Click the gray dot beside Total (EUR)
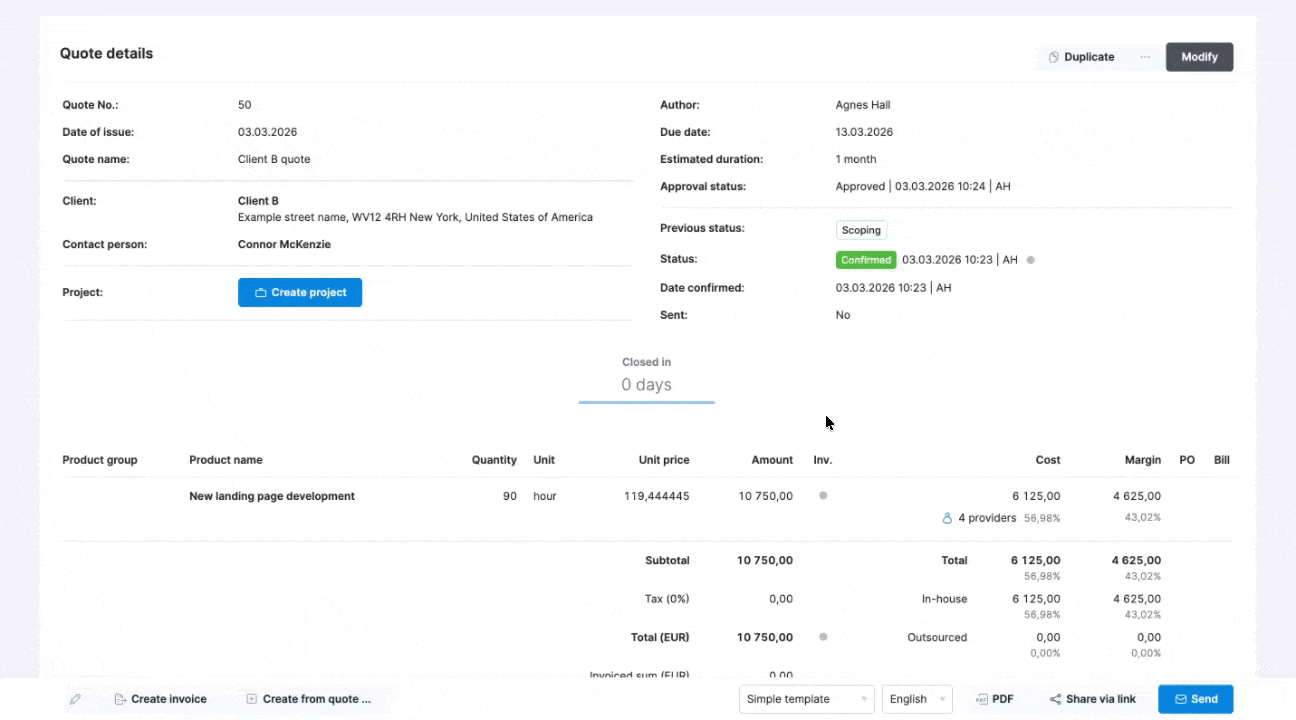 (x=823, y=637)
